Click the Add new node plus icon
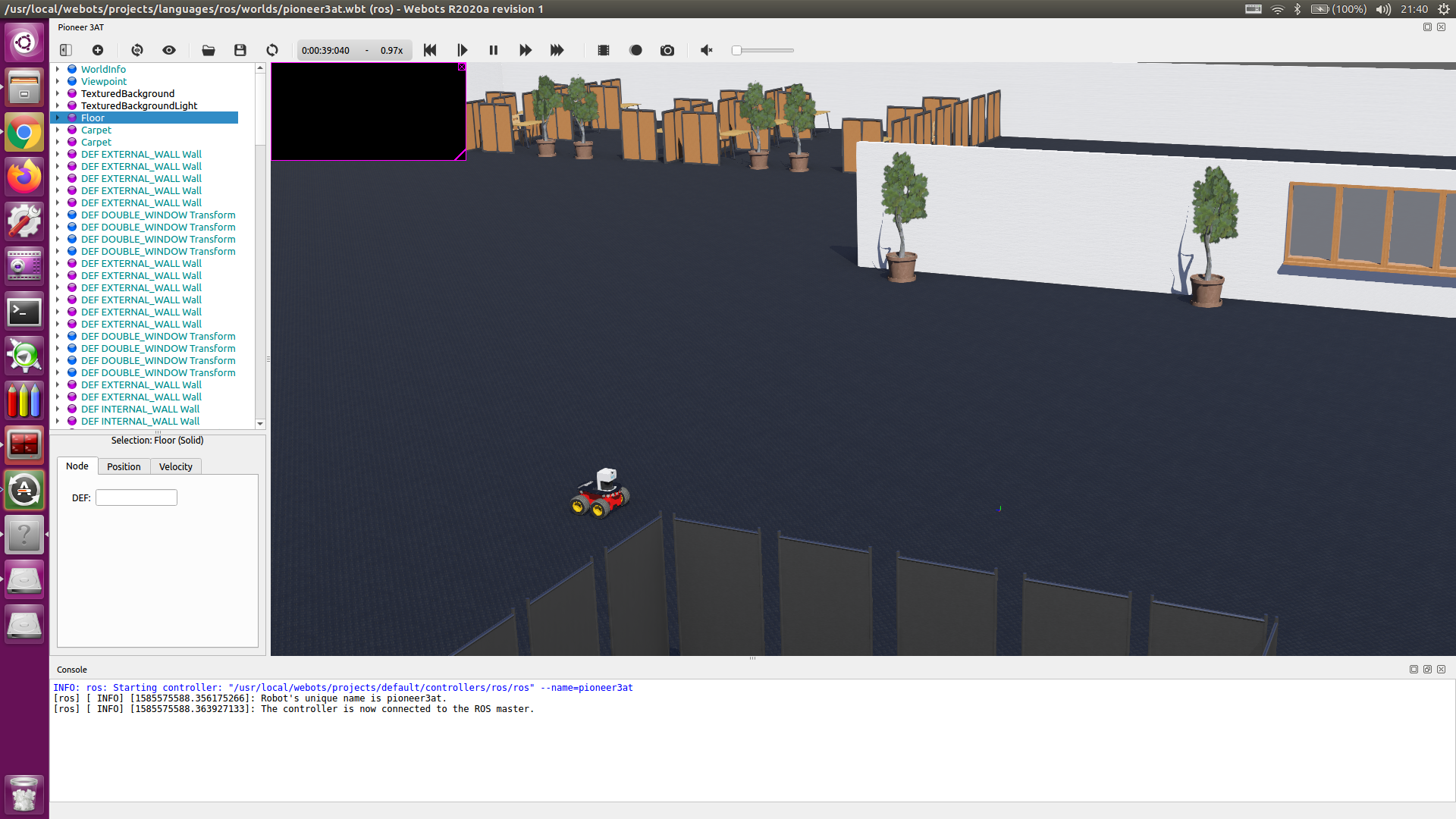1456x819 pixels. pos(98,50)
